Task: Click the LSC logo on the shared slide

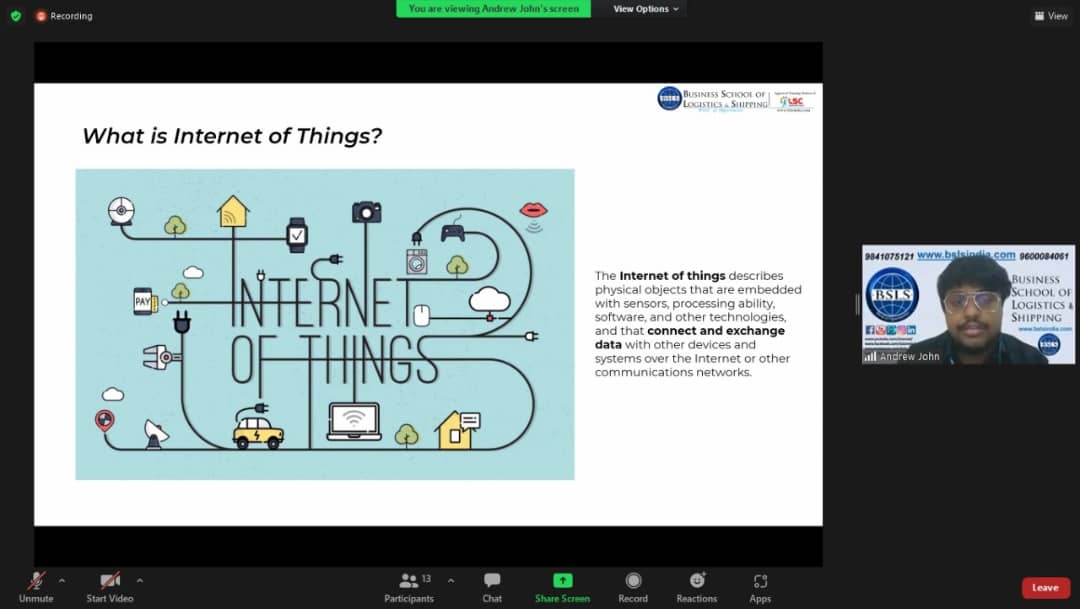Action: [793, 101]
